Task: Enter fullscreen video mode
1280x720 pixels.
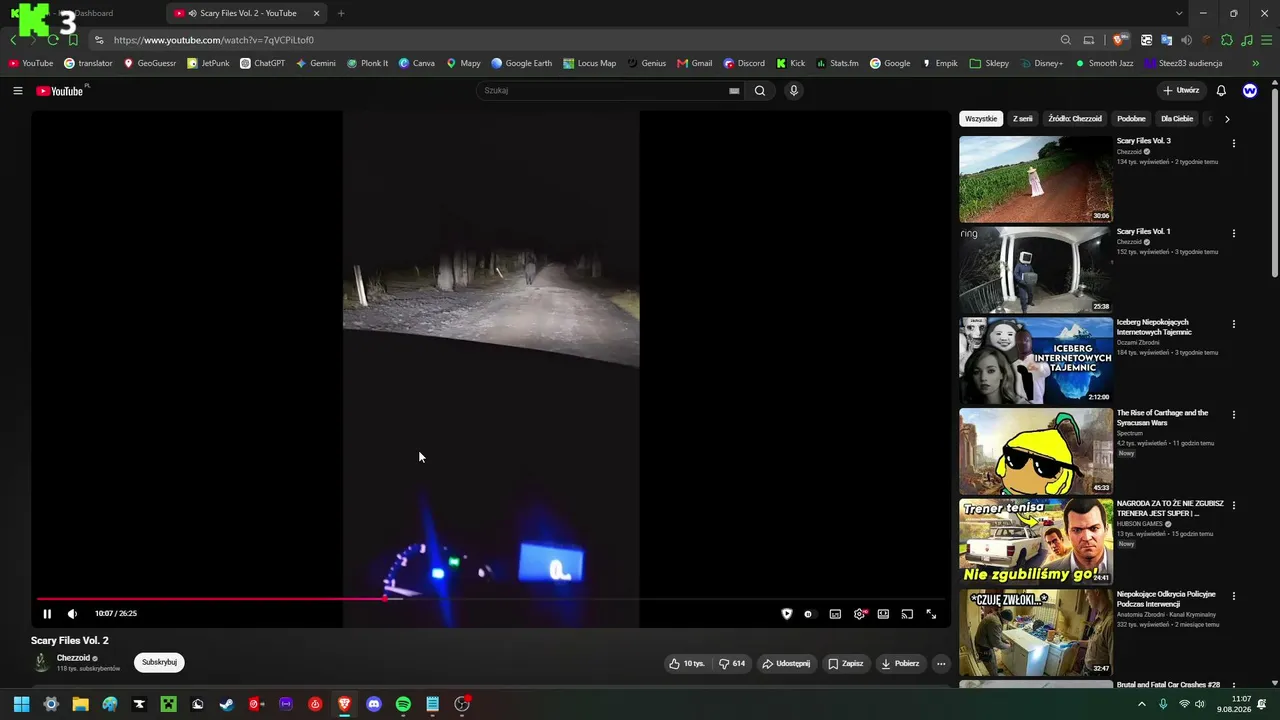Action: pos(931,614)
